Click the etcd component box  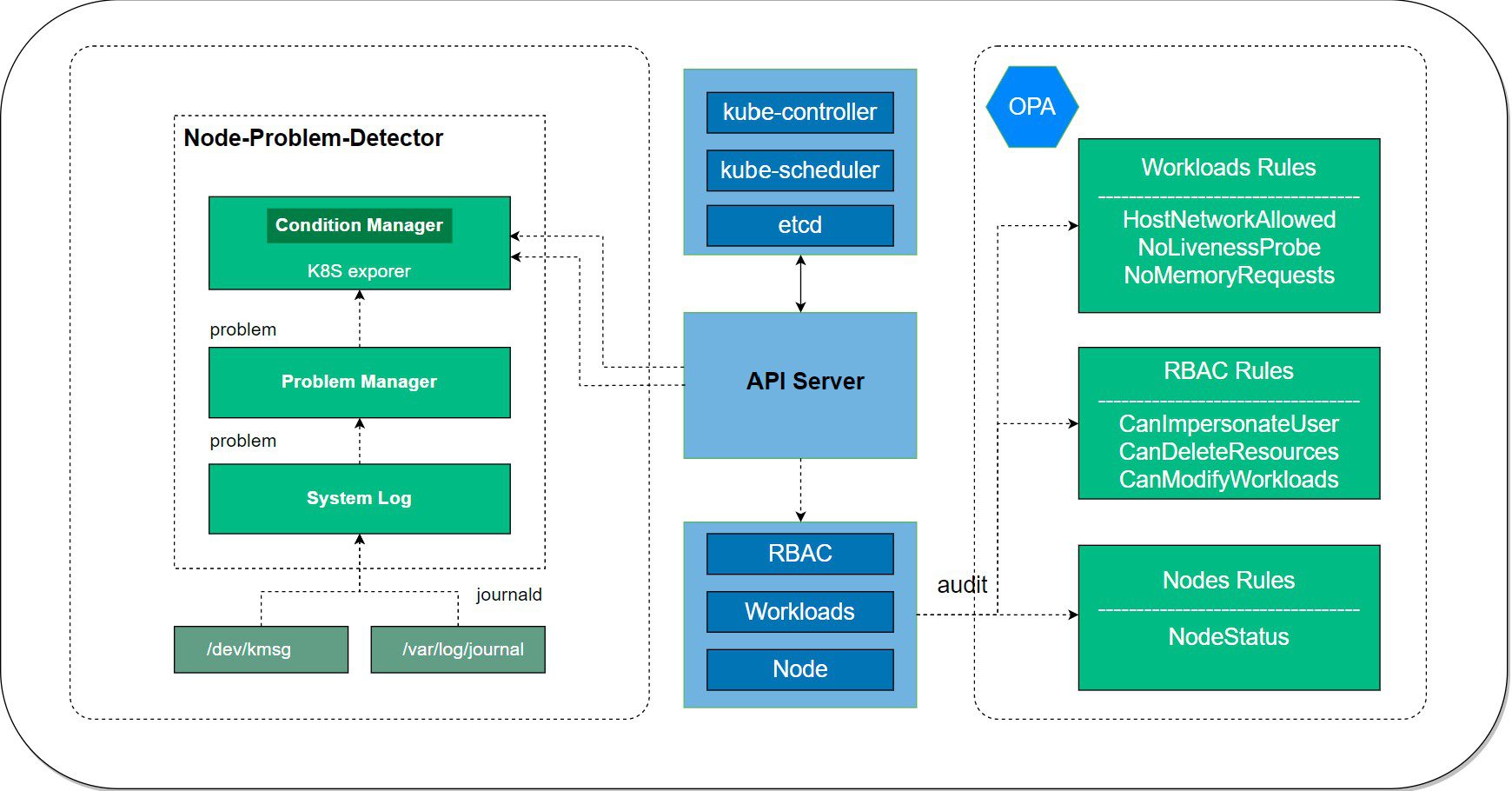(799, 225)
